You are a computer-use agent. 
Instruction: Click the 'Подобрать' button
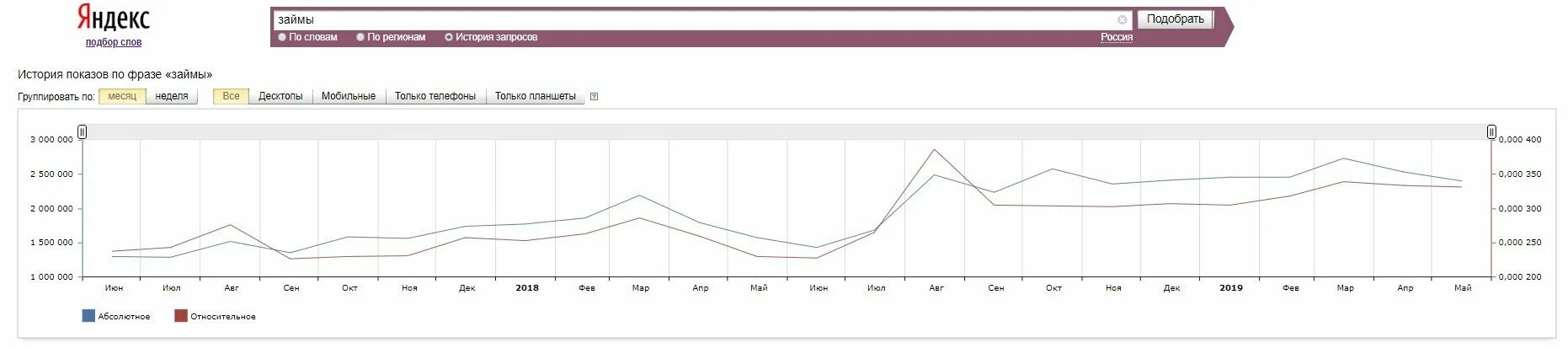click(1176, 19)
